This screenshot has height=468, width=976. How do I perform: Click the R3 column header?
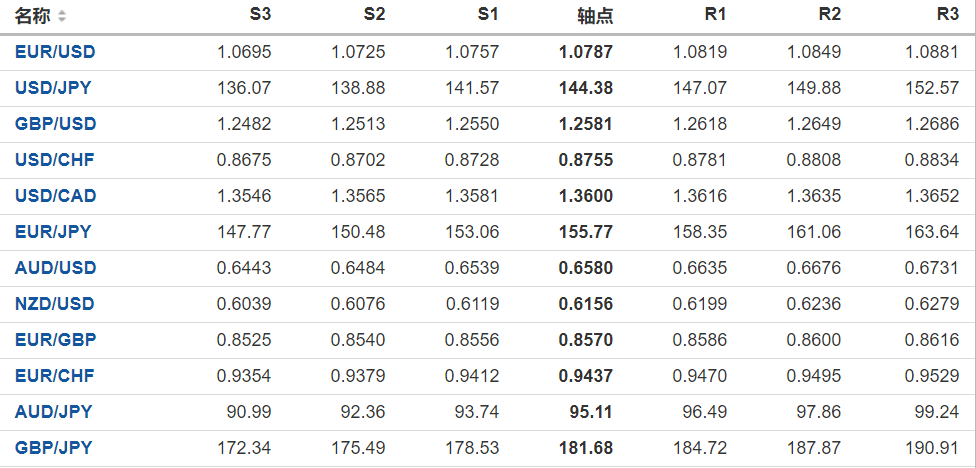tap(948, 16)
